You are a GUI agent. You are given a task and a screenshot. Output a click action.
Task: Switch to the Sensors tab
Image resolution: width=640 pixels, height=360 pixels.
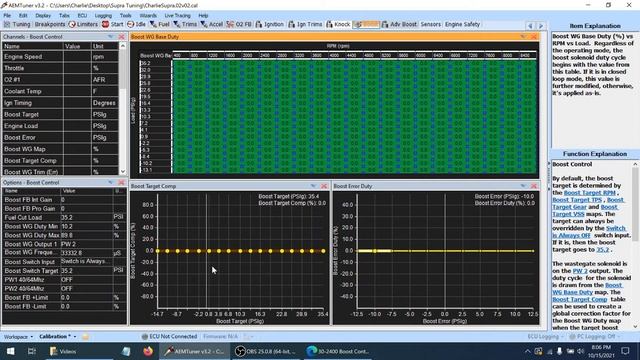pyautogui.click(x=431, y=24)
